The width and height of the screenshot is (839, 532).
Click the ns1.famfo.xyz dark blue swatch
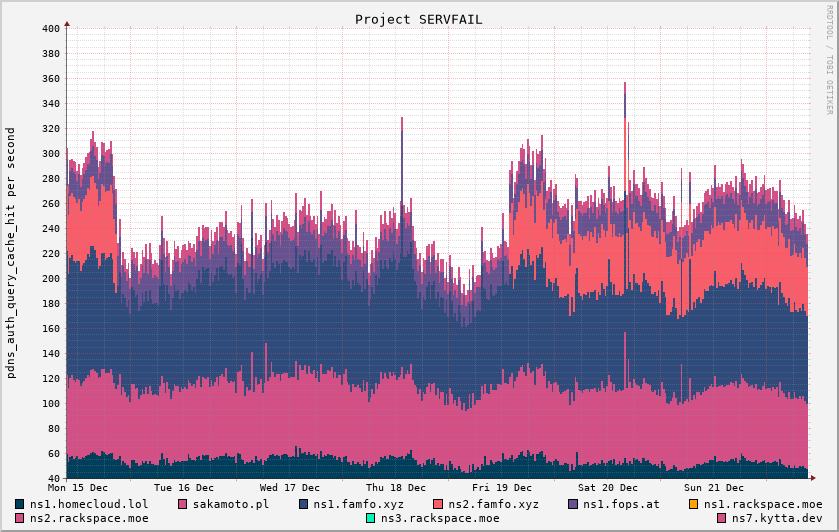coord(304,504)
